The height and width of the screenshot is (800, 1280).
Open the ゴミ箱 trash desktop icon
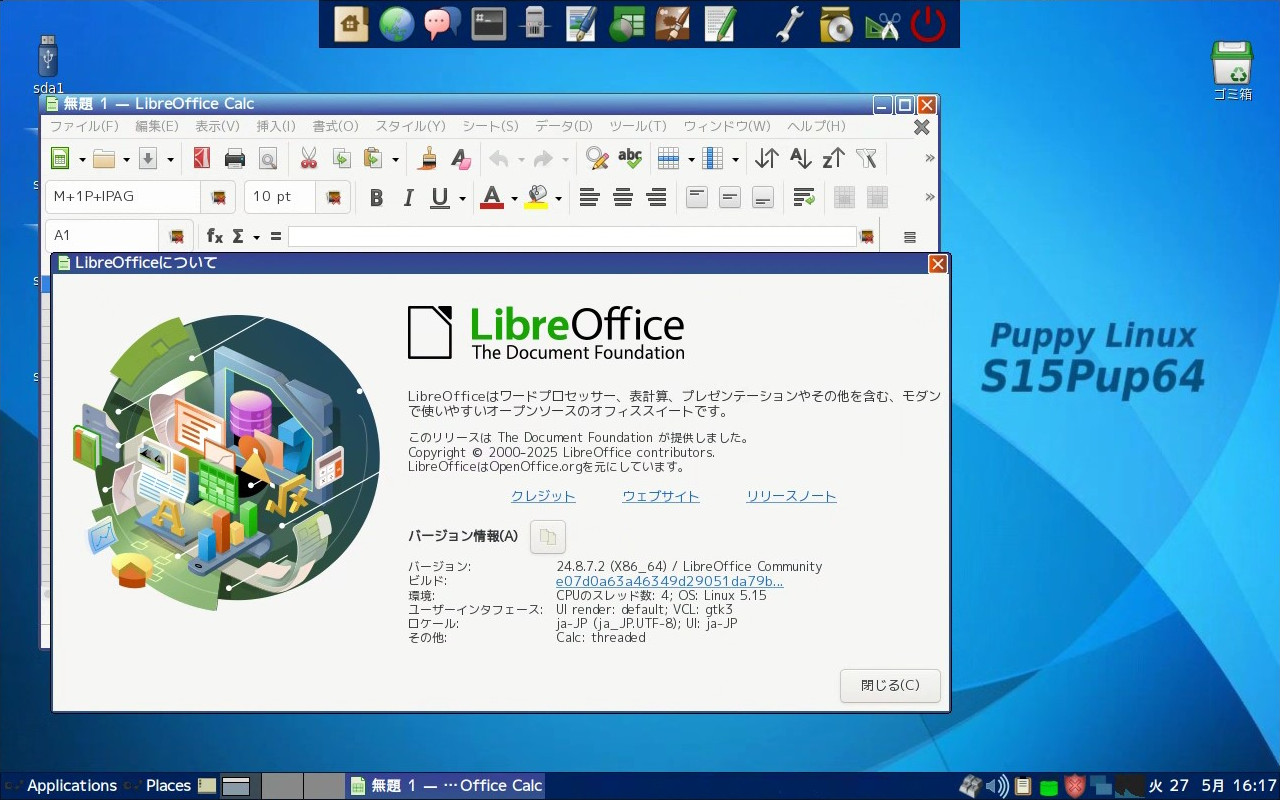pyautogui.click(x=1232, y=70)
